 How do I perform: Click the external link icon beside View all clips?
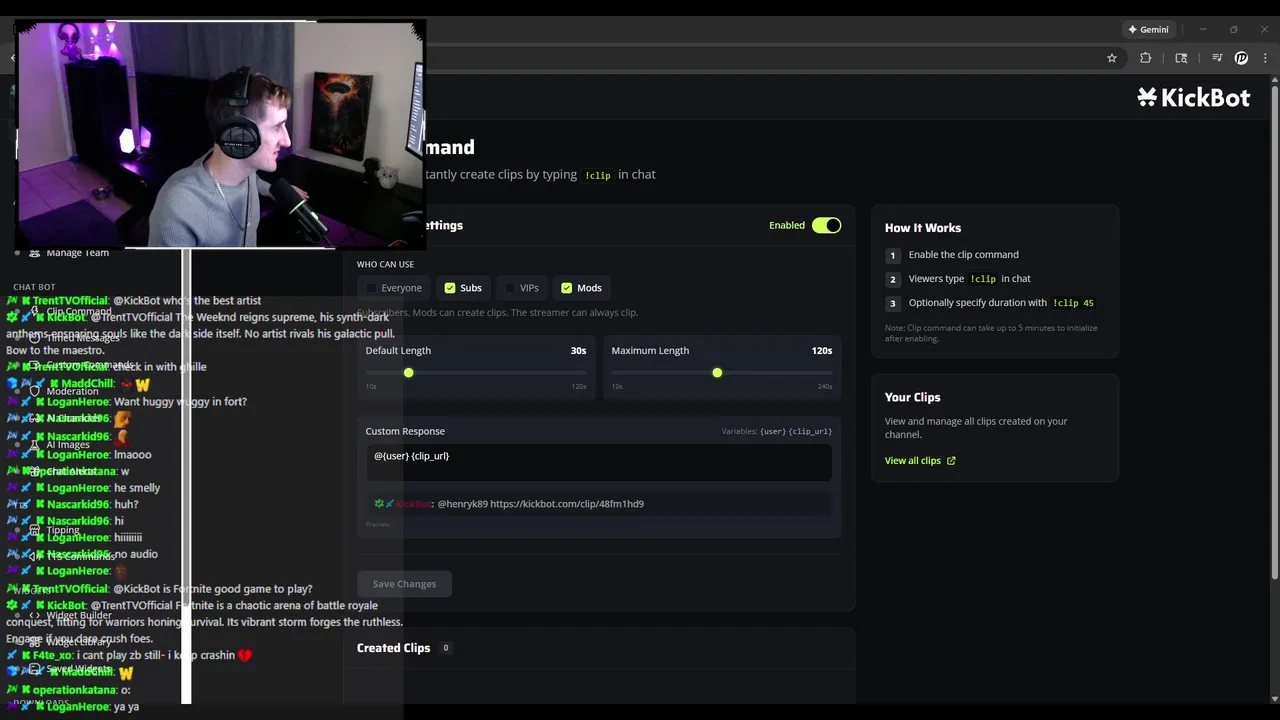951,461
